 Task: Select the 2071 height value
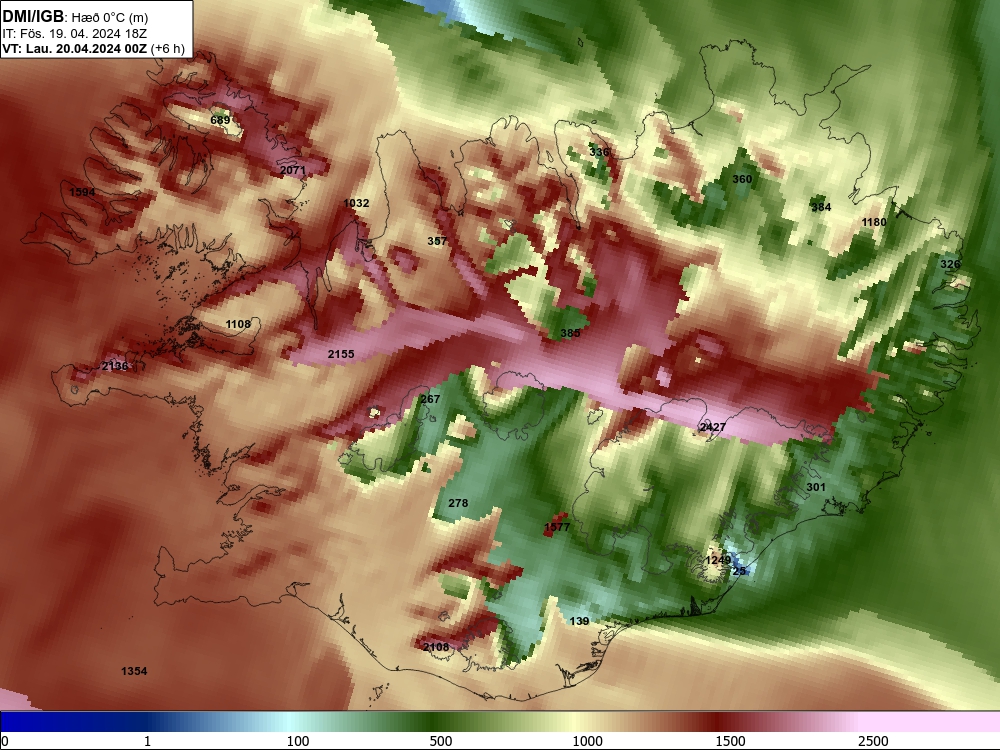click(x=293, y=170)
